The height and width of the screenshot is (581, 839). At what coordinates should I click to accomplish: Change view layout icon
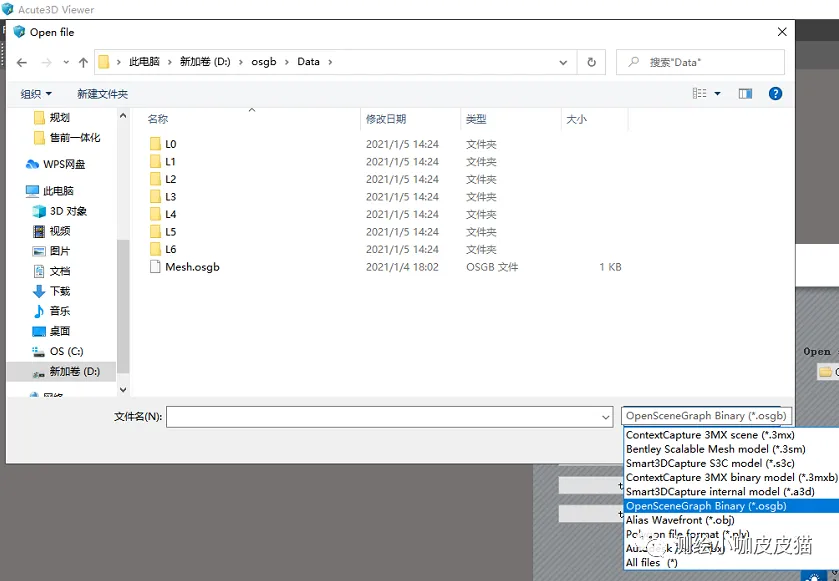click(699, 94)
